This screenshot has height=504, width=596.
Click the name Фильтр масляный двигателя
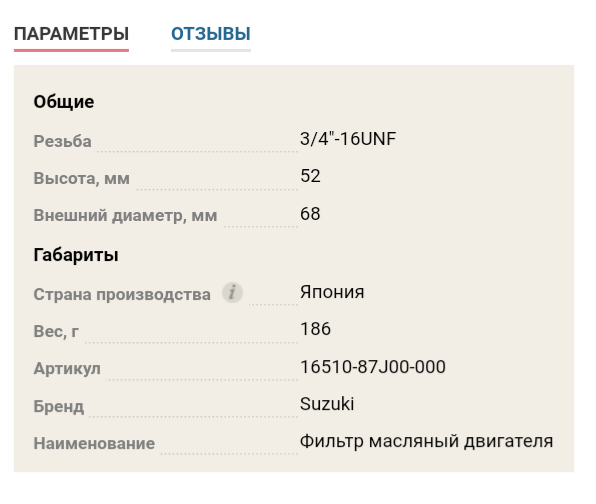click(426, 441)
